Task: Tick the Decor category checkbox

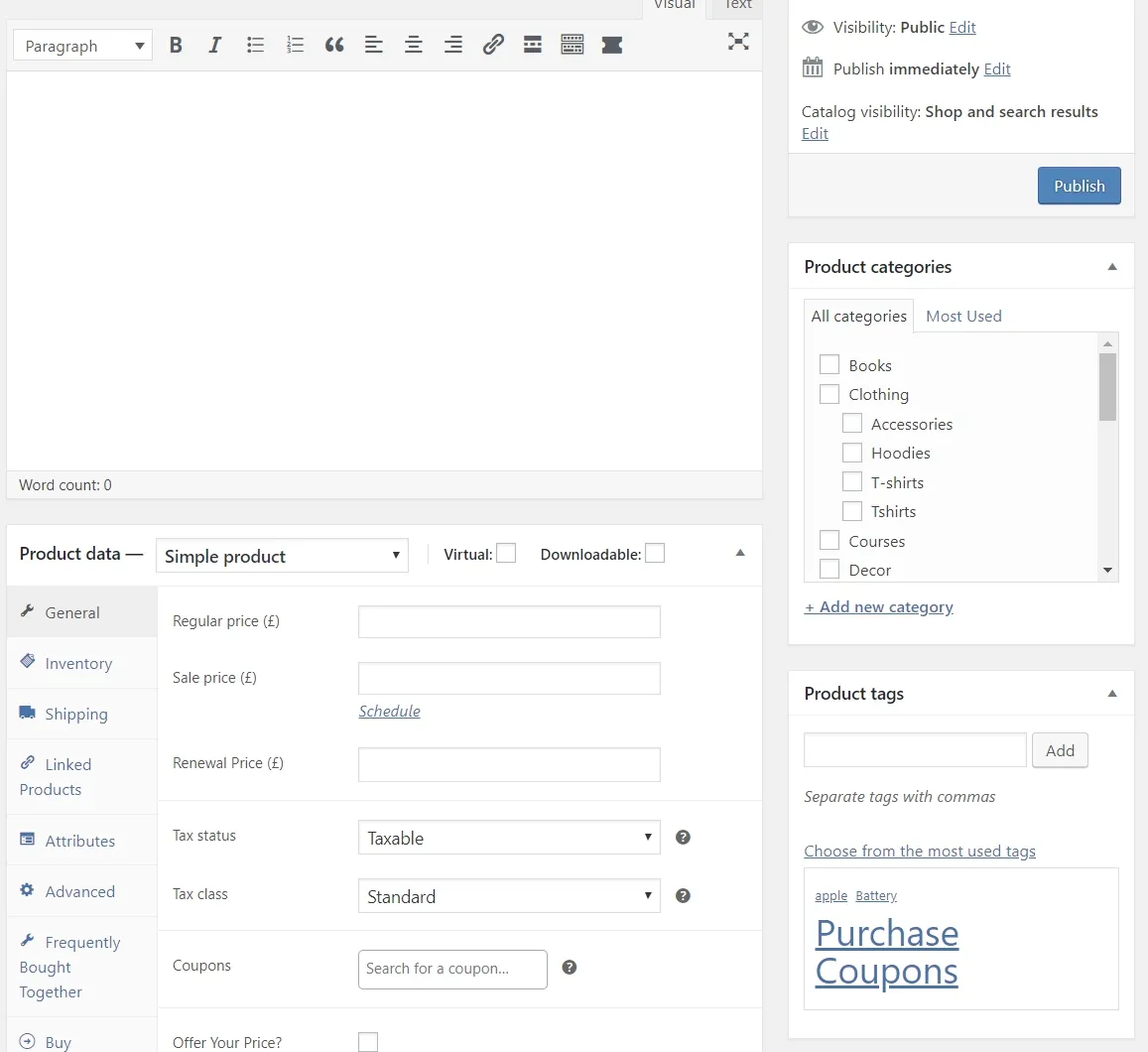Action: click(x=829, y=570)
